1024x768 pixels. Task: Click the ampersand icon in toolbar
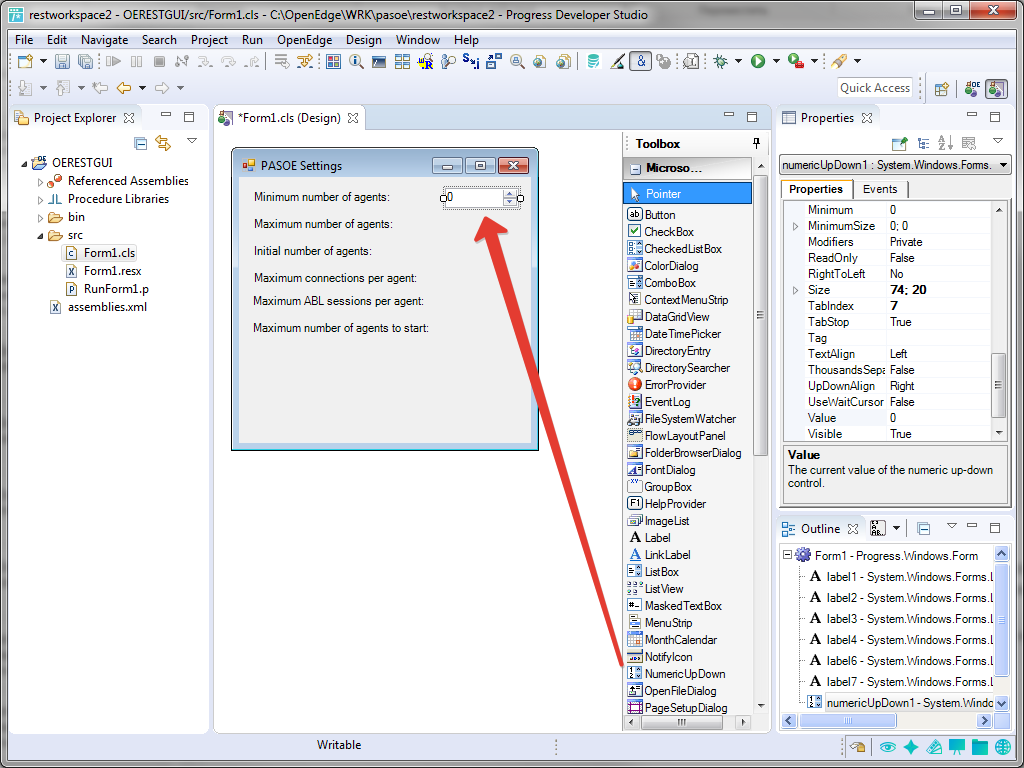pyautogui.click(x=641, y=61)
